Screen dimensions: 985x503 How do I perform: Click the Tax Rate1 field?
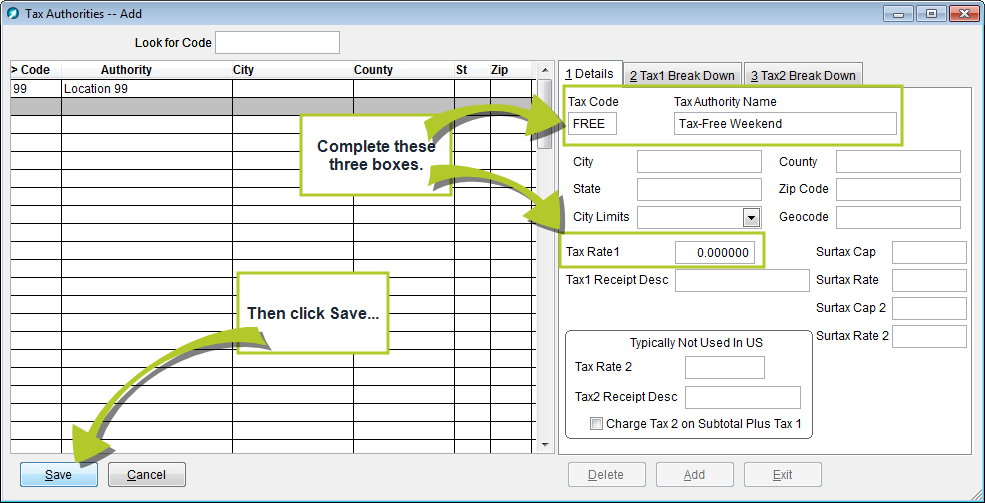tap(714, 253)
